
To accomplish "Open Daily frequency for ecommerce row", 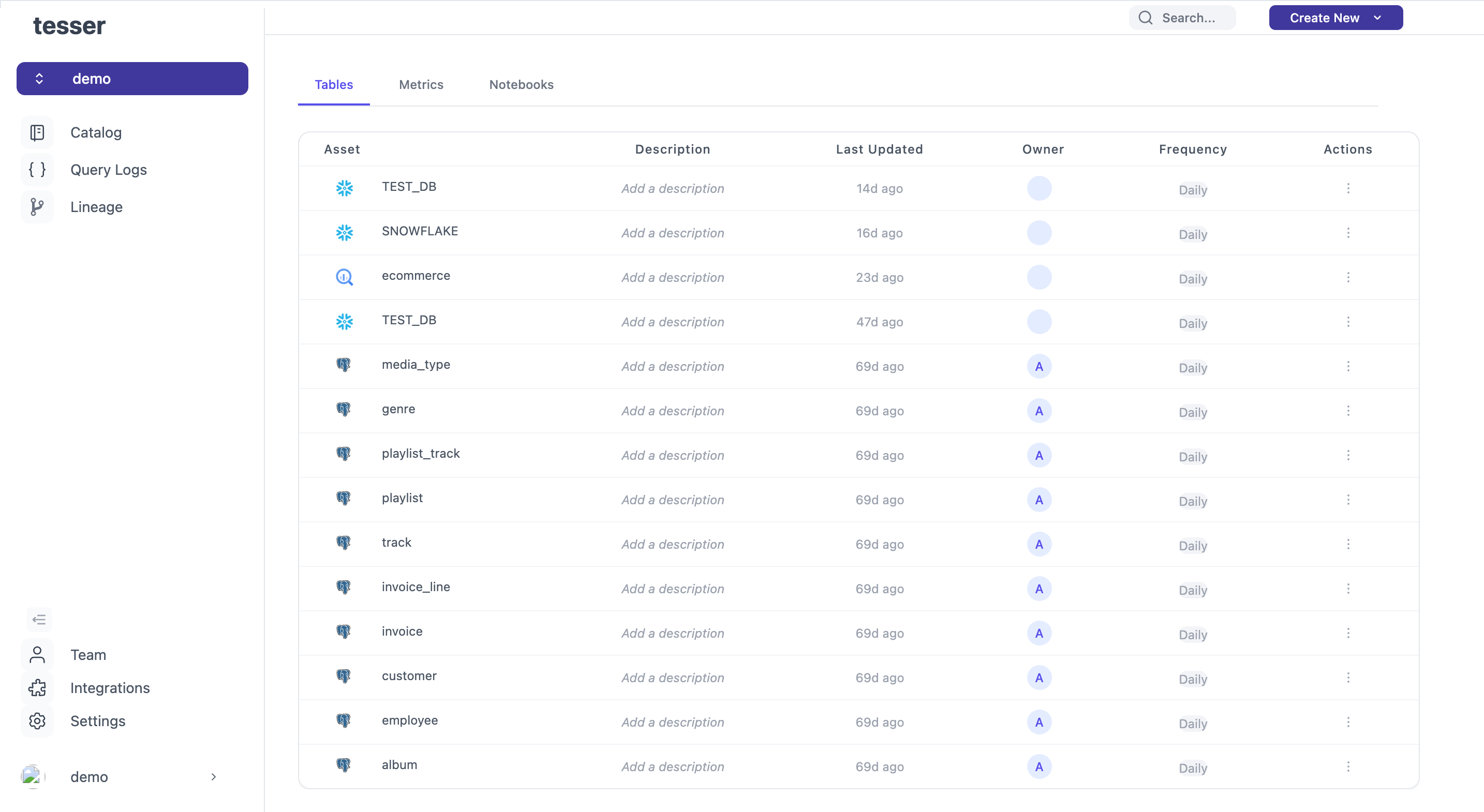I will [1193, 279].
